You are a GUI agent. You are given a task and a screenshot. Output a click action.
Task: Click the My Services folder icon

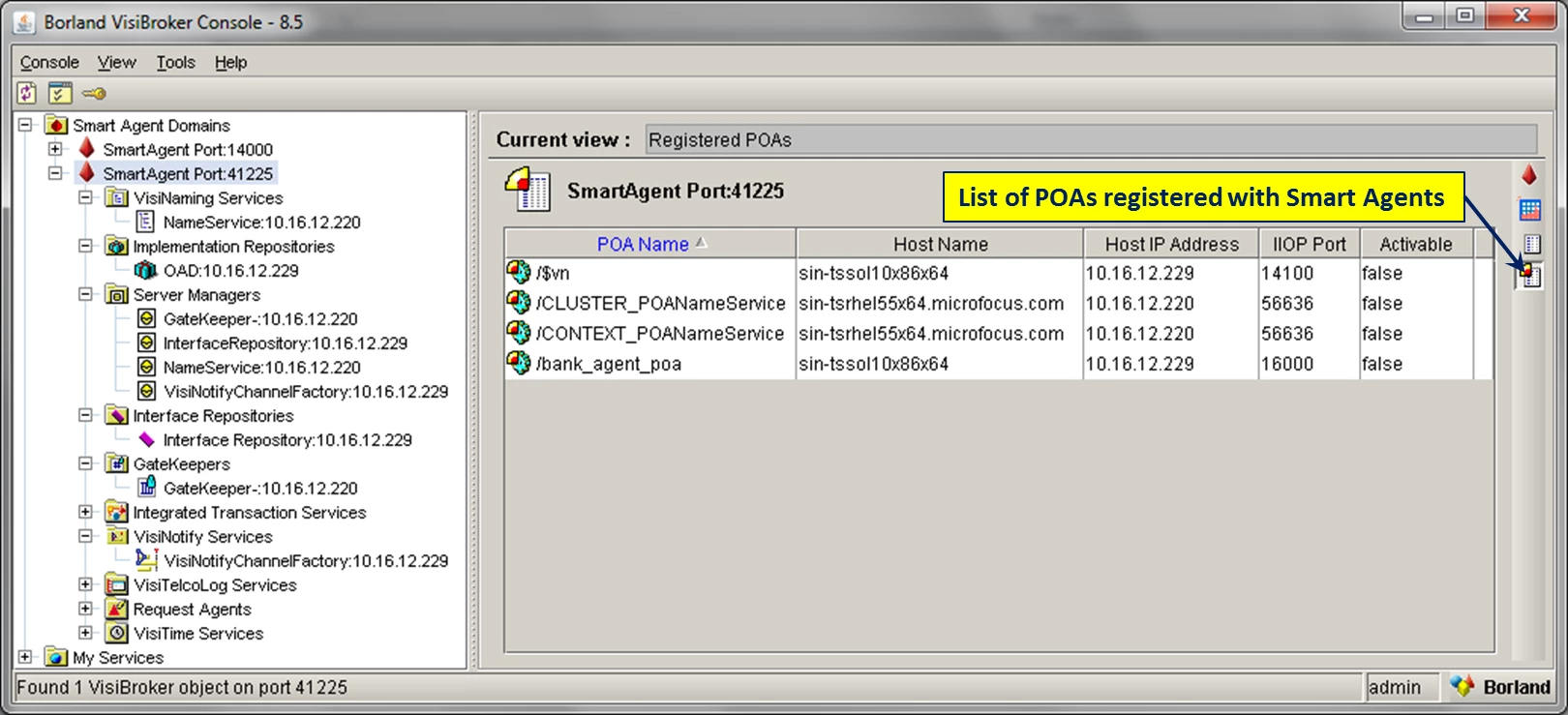(56, 657)
